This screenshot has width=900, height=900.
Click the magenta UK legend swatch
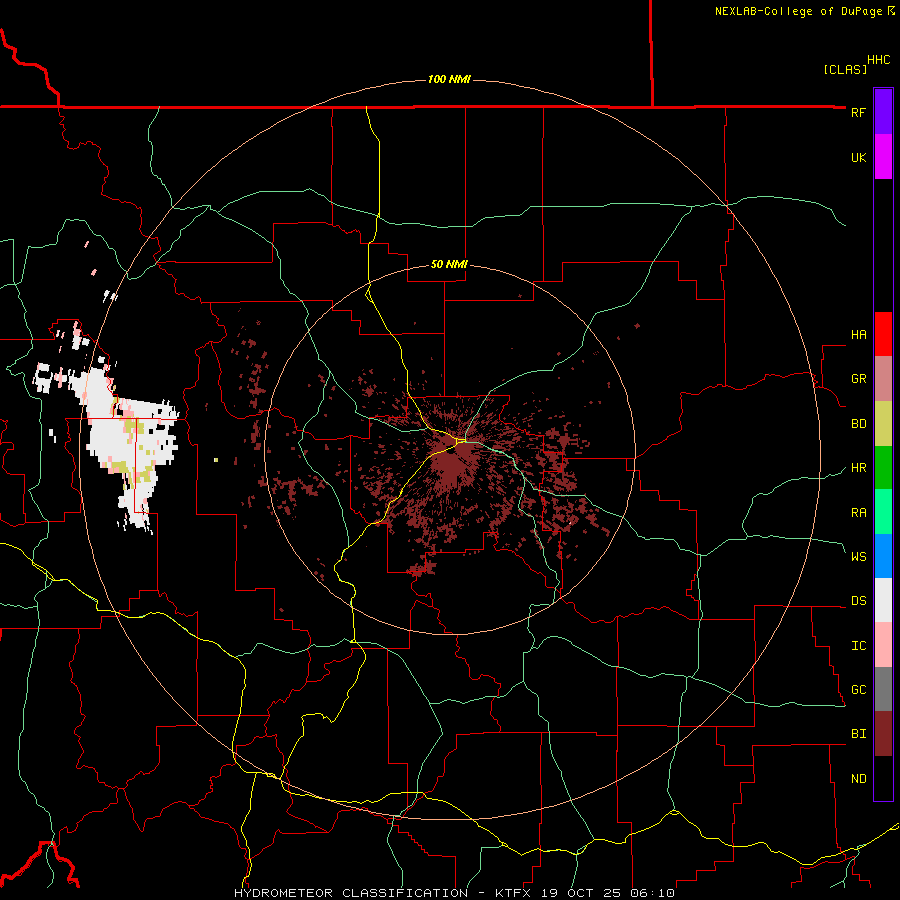tap(883, 157)
